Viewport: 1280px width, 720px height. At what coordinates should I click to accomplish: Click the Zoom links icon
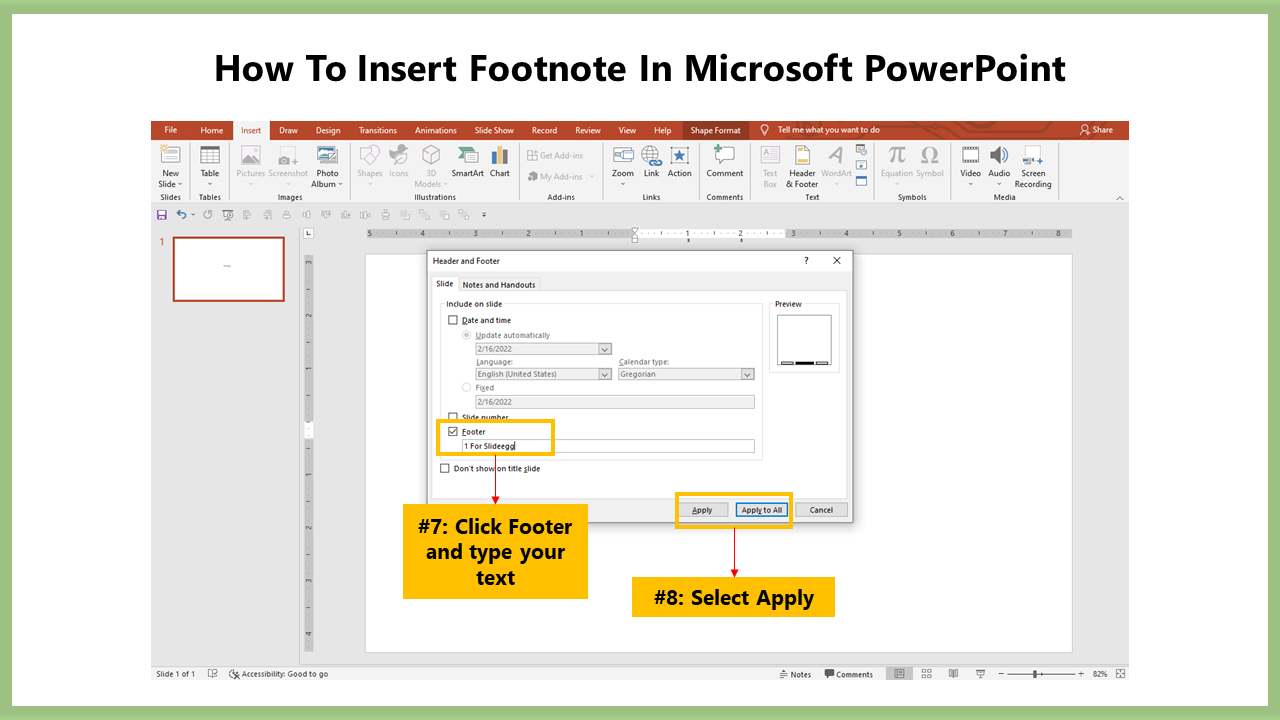623,155
